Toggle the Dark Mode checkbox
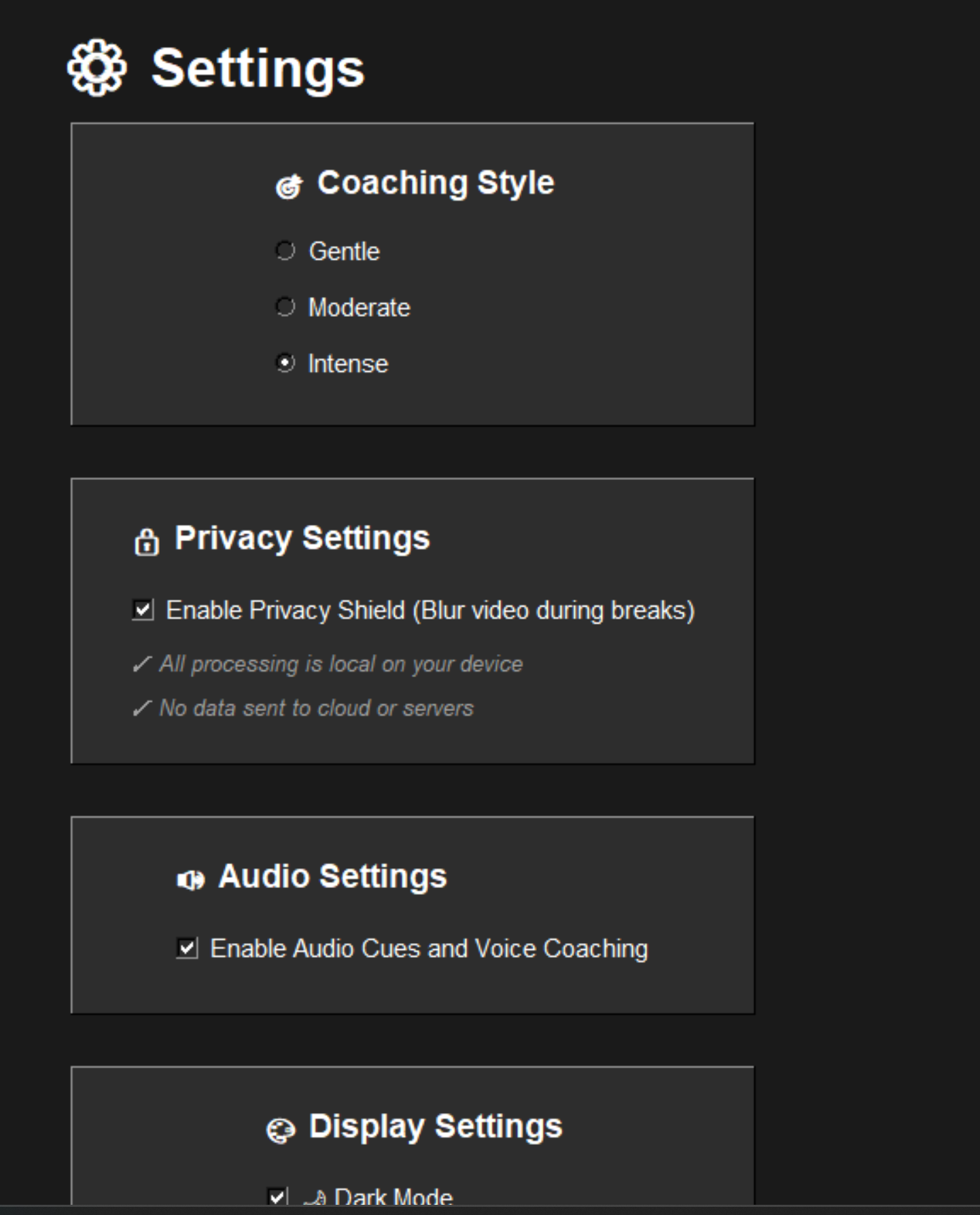This screenshot has width=980, height=1215. point(277,1197)
